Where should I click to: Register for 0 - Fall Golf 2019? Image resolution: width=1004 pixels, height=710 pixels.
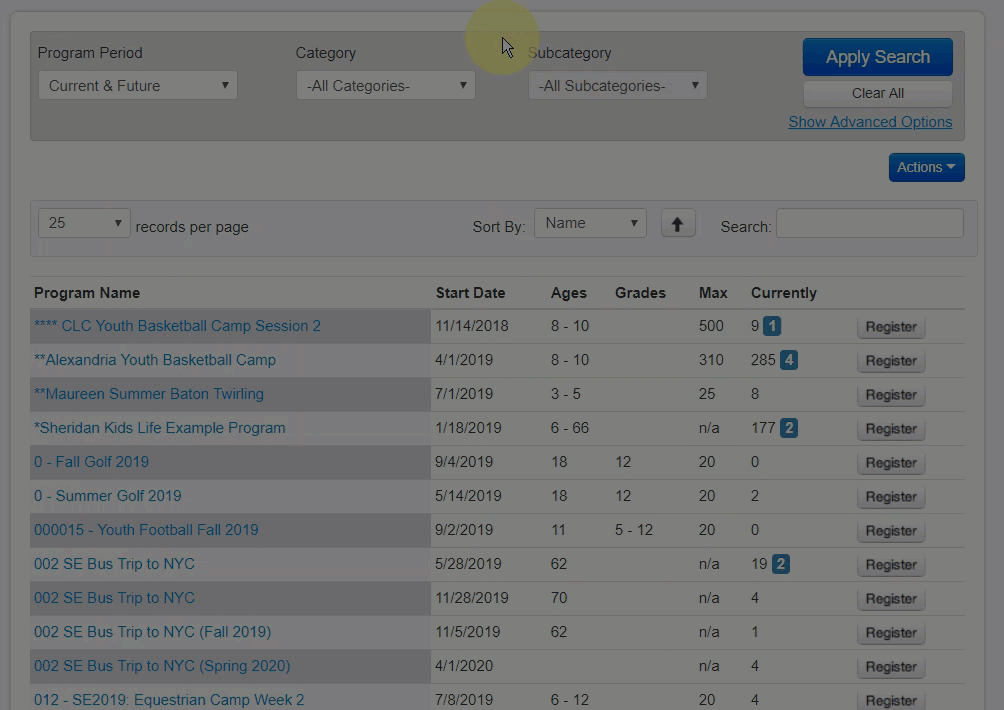(x=890, y=463)
